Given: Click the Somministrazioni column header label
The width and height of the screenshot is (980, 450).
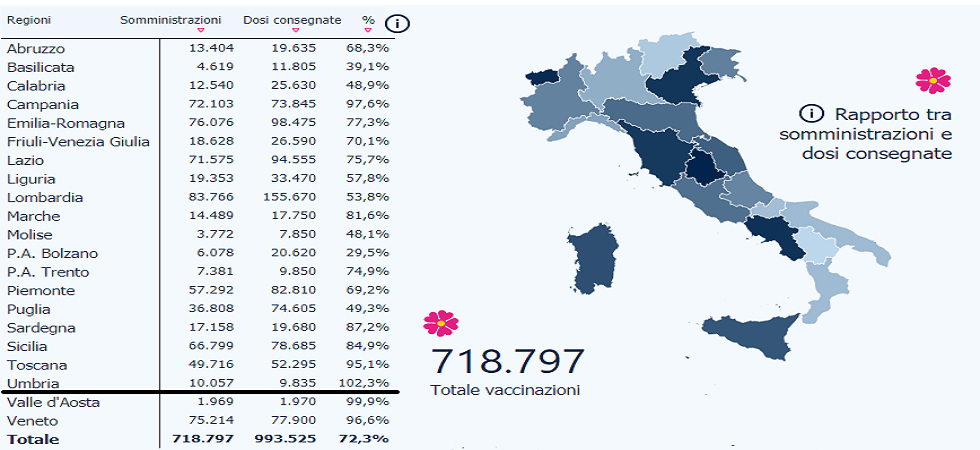Looking at the screenshot, I should tap(170, 20).
